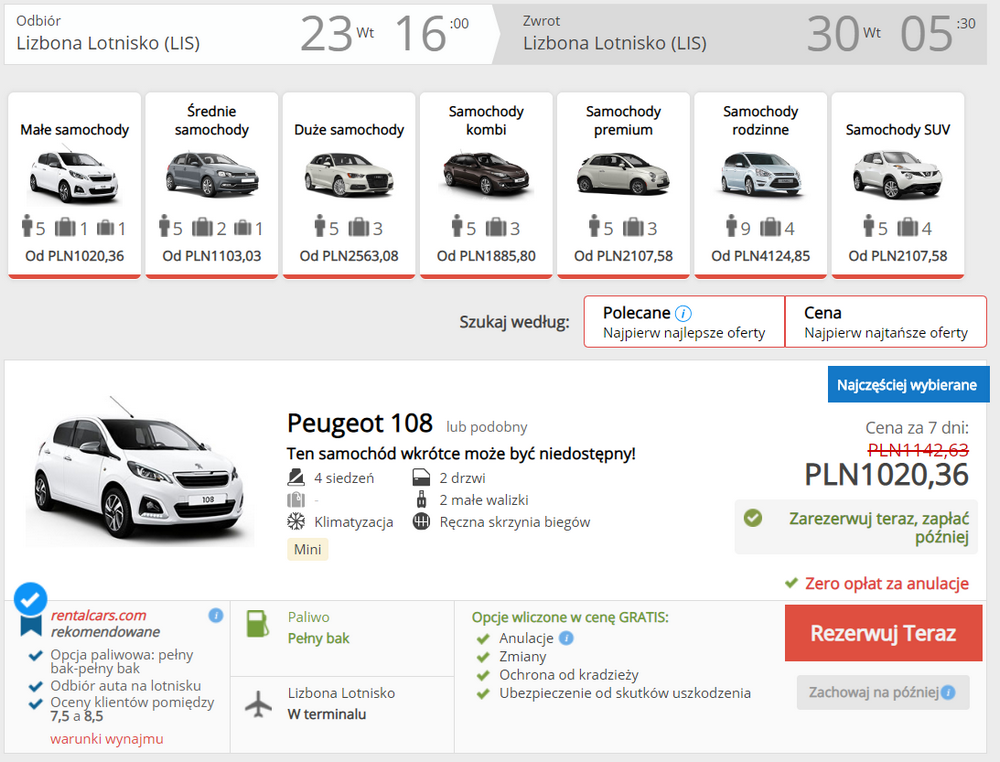This screenshot has width=1000, height=762.
Task: Click the info icon next to Polecane
Action: 683,313
